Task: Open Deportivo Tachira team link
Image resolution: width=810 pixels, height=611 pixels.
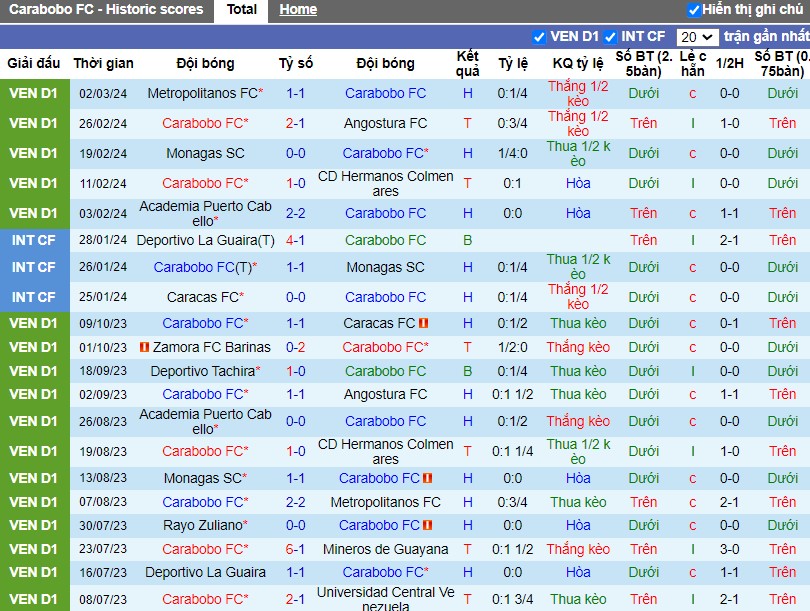Action: [x=205, y=371]
